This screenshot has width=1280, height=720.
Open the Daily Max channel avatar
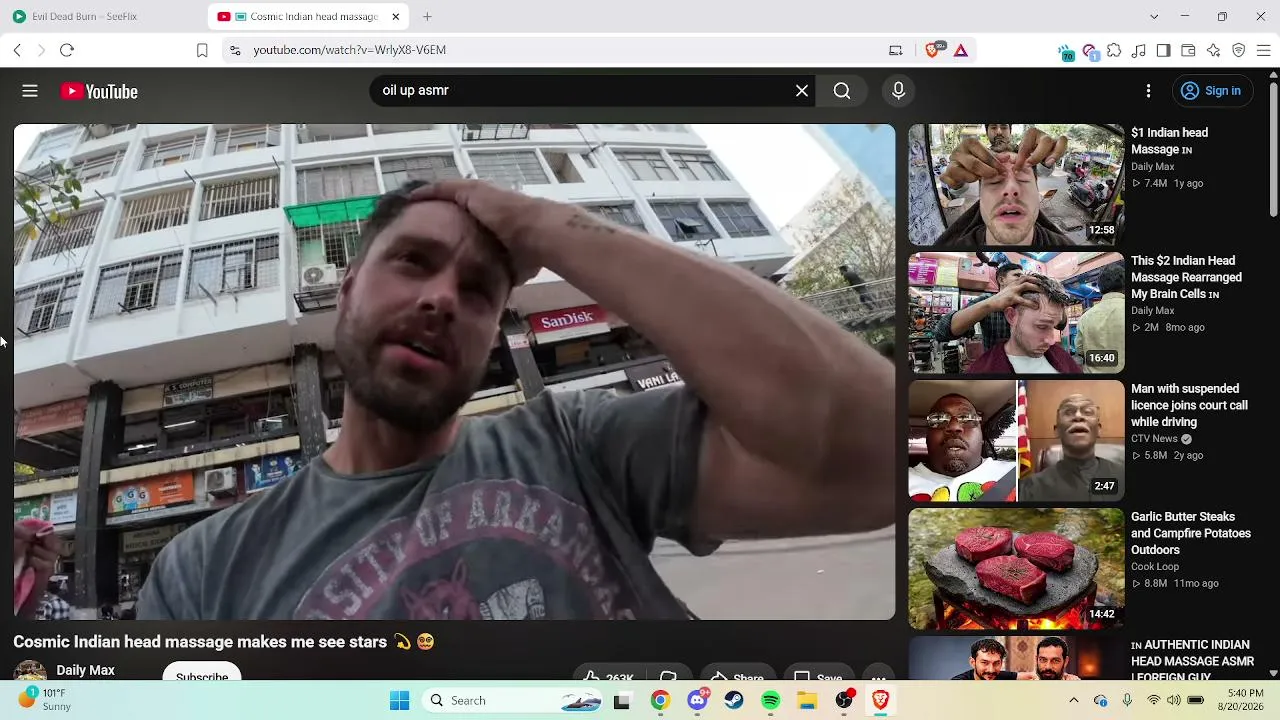pos(30,672)
